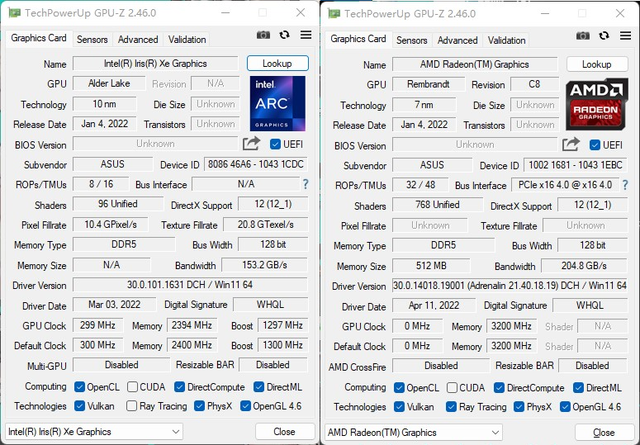Open hamburger menu in Intel Iris Xe window
This screenshot has width=640, height=445.
coord(306,35)
